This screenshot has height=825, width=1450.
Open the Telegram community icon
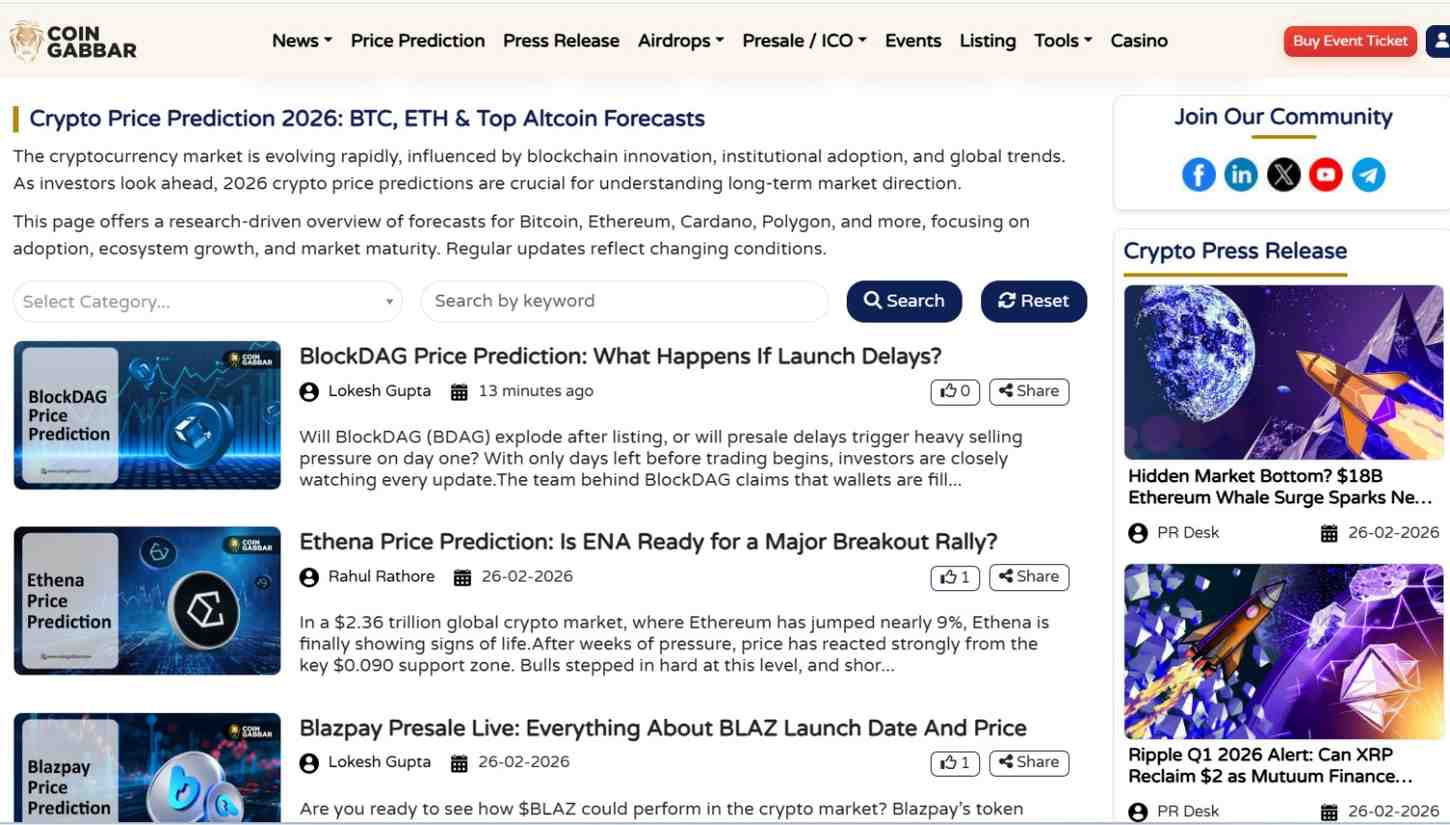[1368, 175]
